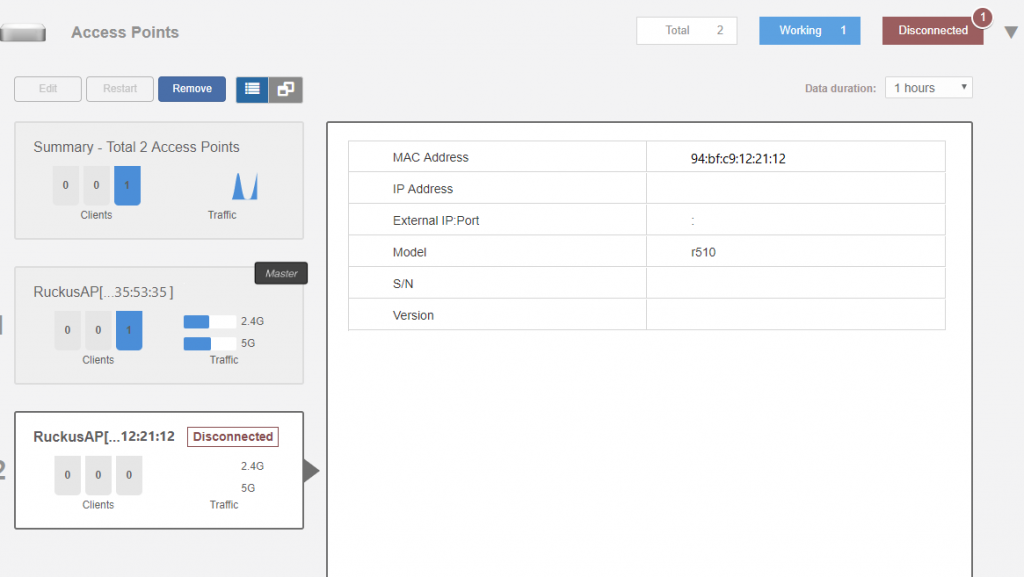
Task: Click the Edit button
Action: [48, 89]
